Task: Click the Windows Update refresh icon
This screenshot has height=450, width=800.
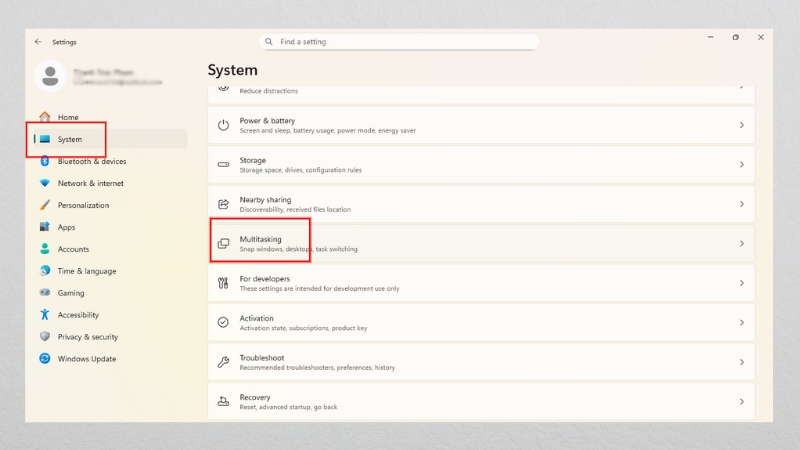Action: click(x=45, y=358)
